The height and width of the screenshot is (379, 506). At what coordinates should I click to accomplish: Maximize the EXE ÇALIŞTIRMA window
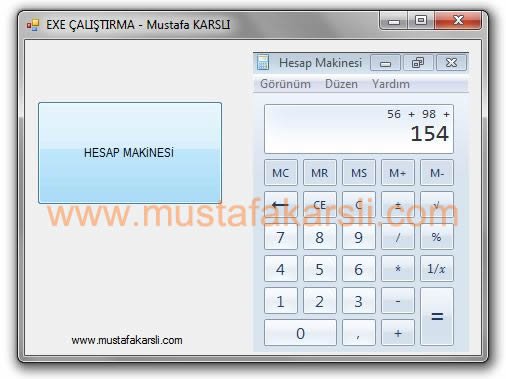pyautogui.click(x=421, y=21)
